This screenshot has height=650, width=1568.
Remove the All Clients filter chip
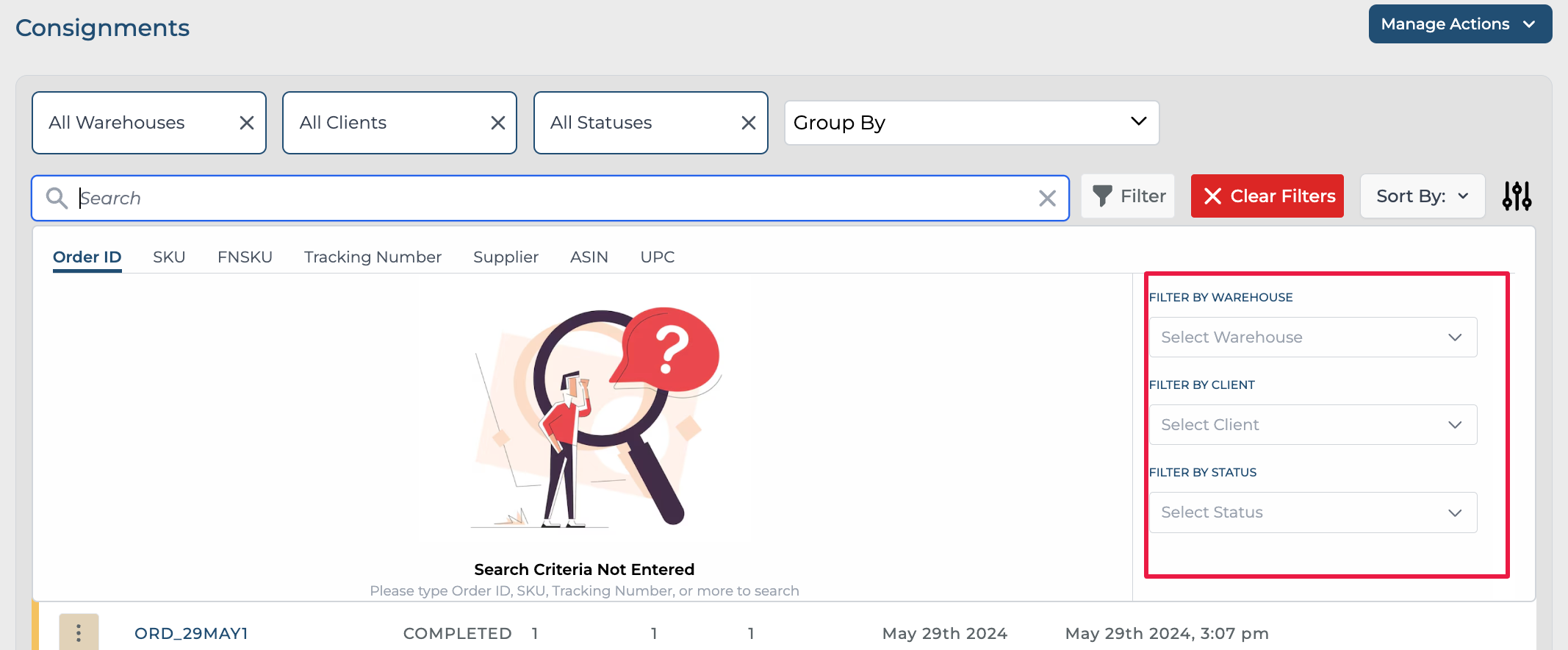coord(497,123)
